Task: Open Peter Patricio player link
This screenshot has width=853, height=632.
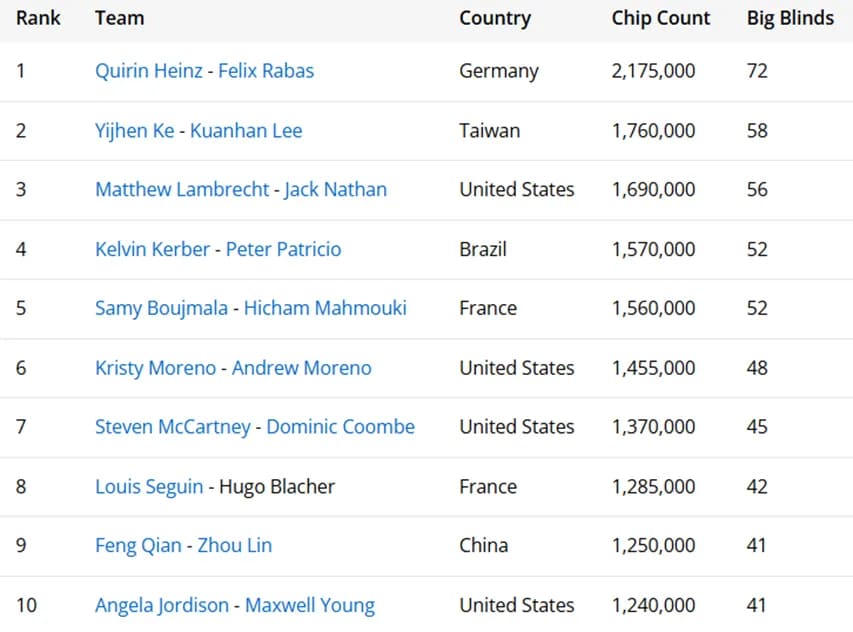Action: [283, 249]
